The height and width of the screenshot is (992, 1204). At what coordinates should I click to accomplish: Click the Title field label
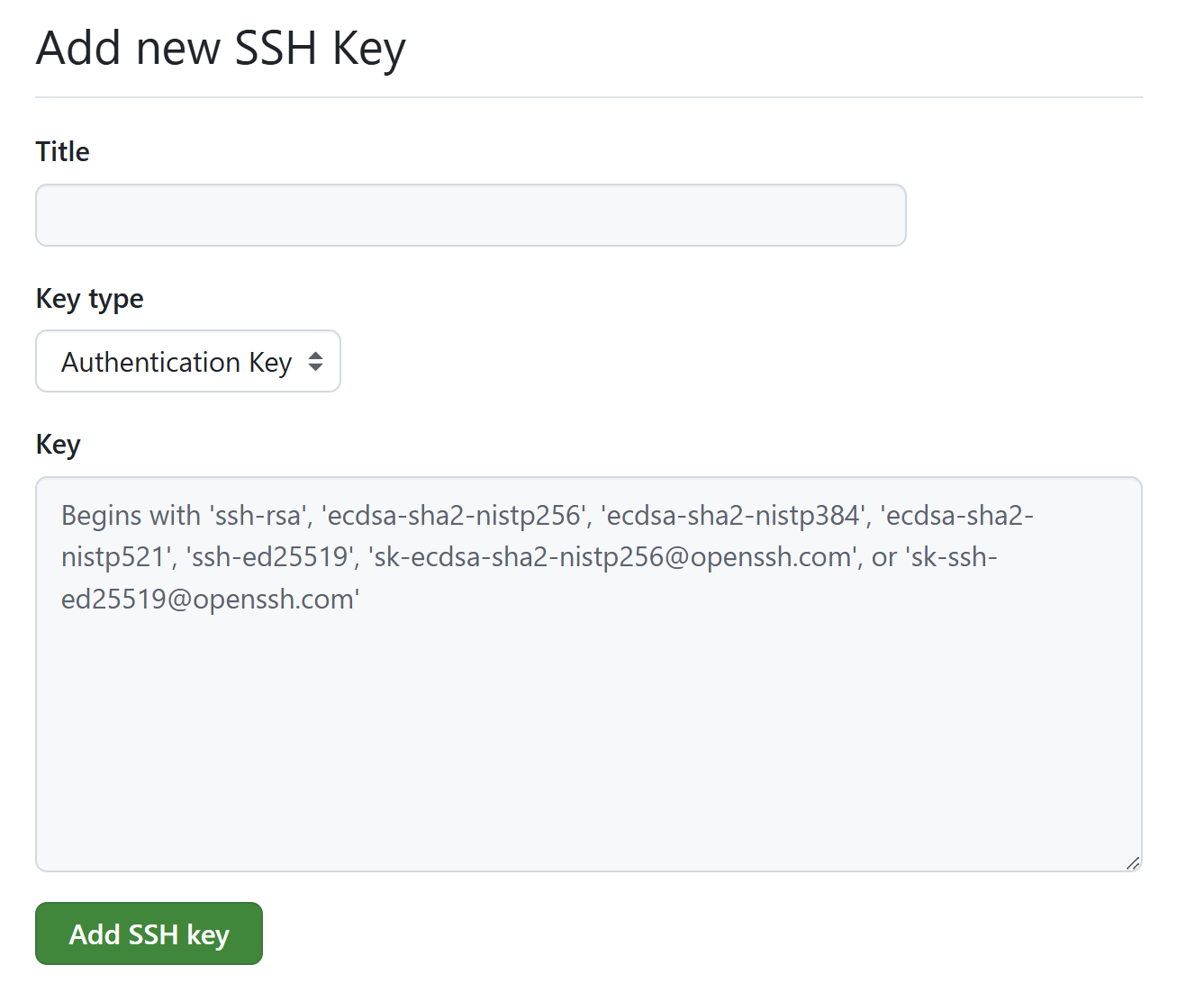point(62,151)
